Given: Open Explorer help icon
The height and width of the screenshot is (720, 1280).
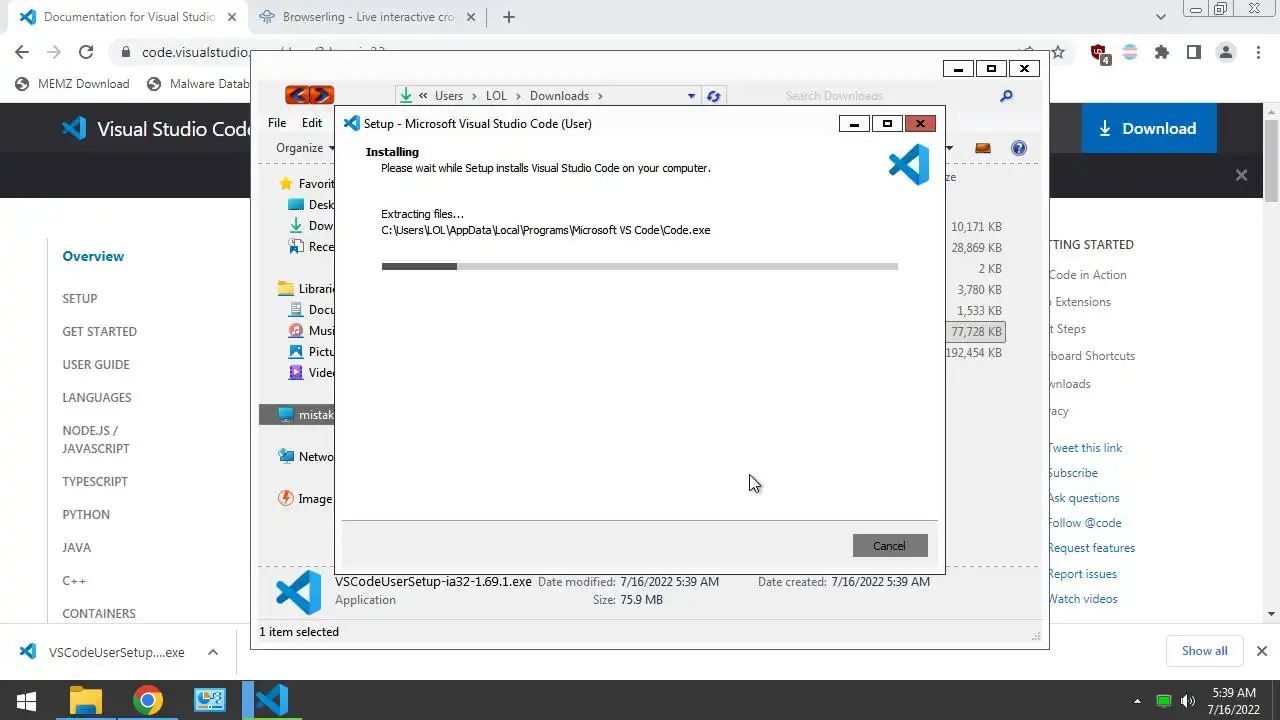Looking at the screenshot, I should pos(1018,148).
